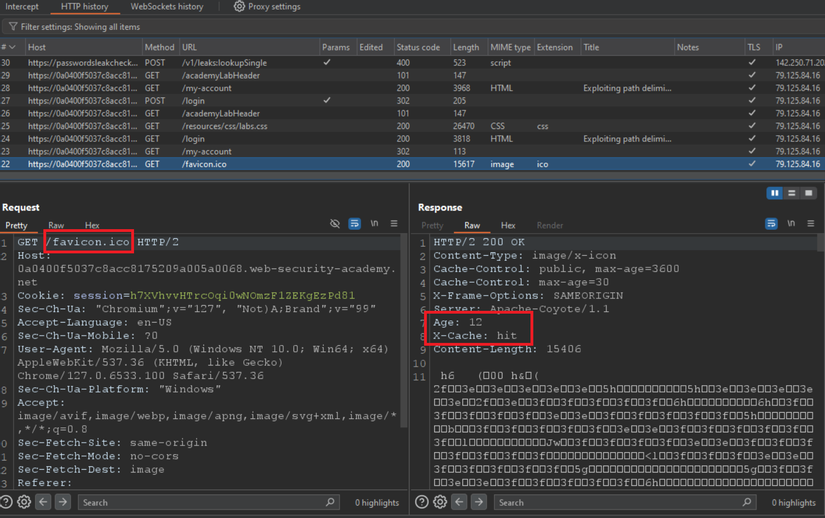Go to next Response search match
This screenshot has width=825, height=518.
pos(479,502)
